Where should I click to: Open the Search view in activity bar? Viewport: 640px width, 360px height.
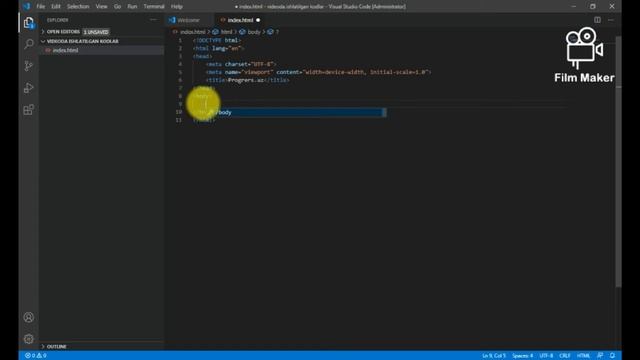pyautogui.click(x=29, y=44)
